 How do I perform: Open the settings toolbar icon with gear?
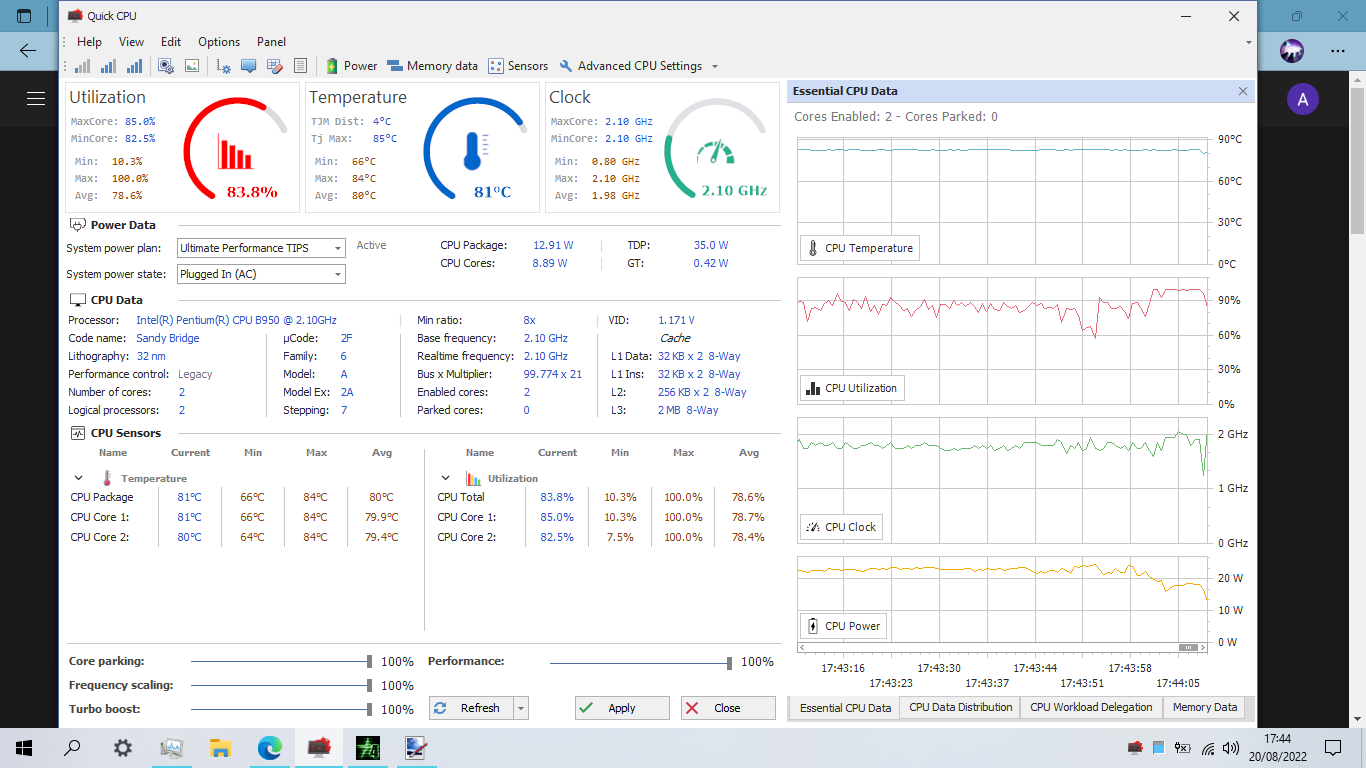[x=166, y=66]
